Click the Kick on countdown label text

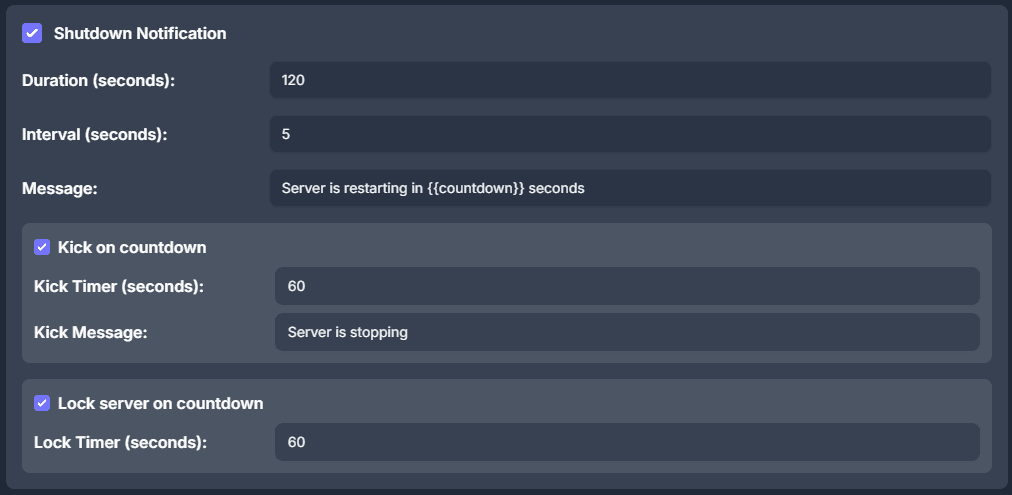coord(132,247)
